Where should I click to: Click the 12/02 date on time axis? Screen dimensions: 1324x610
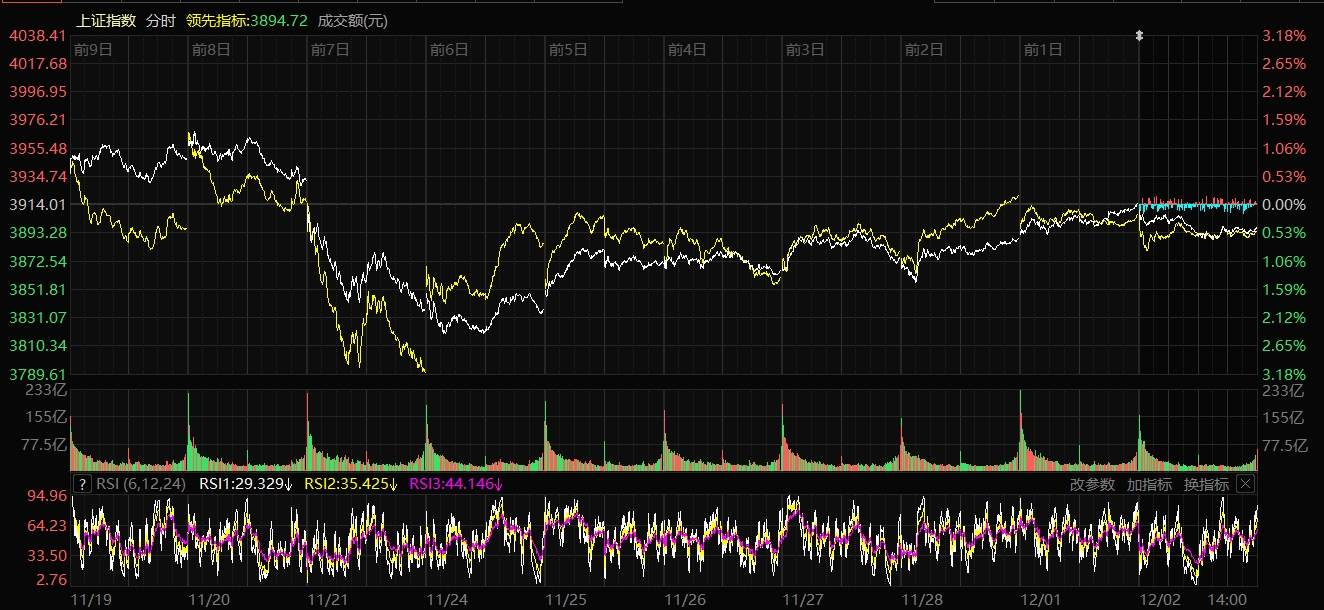pyautogui.click(x=1160, y=599)
